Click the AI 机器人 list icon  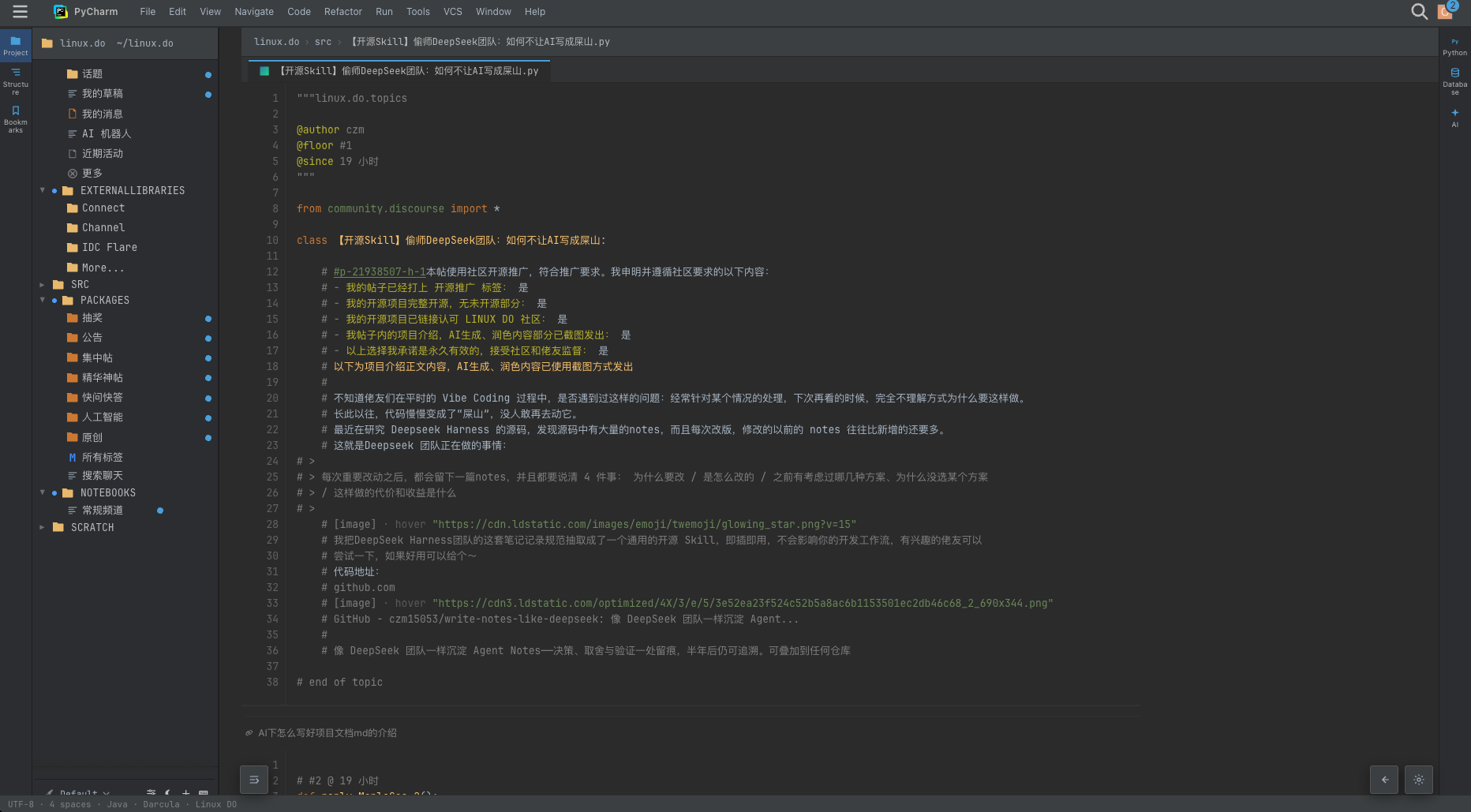(x=73, y=134)
